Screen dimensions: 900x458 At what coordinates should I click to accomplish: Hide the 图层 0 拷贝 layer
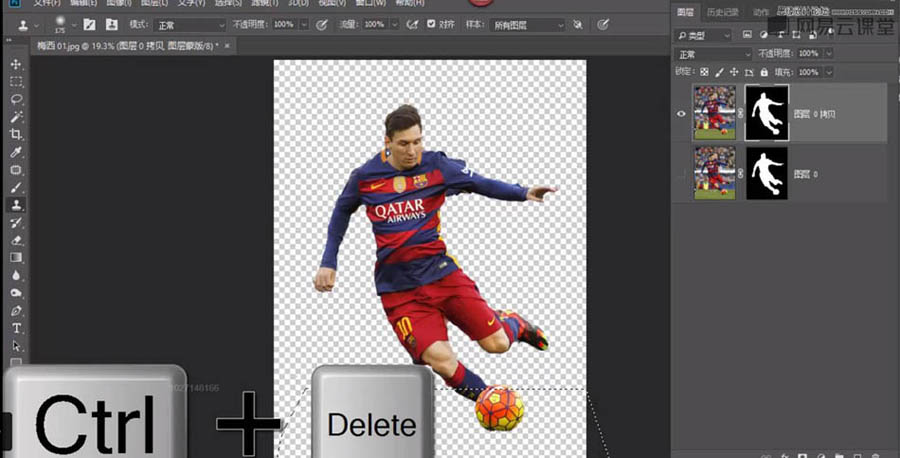(x=682, y=113)
